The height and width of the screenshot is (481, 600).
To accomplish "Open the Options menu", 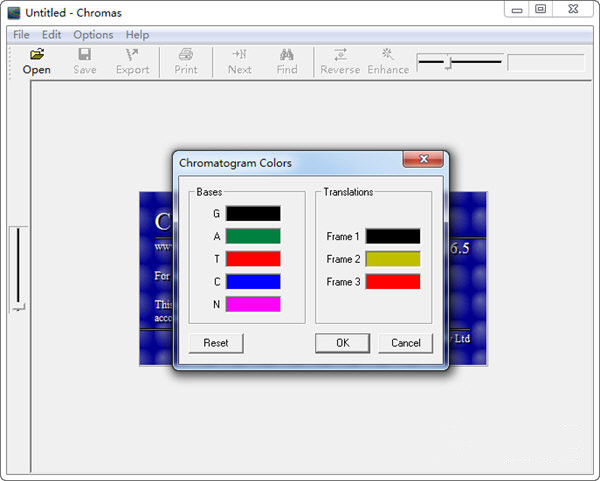I will [93, 35].
